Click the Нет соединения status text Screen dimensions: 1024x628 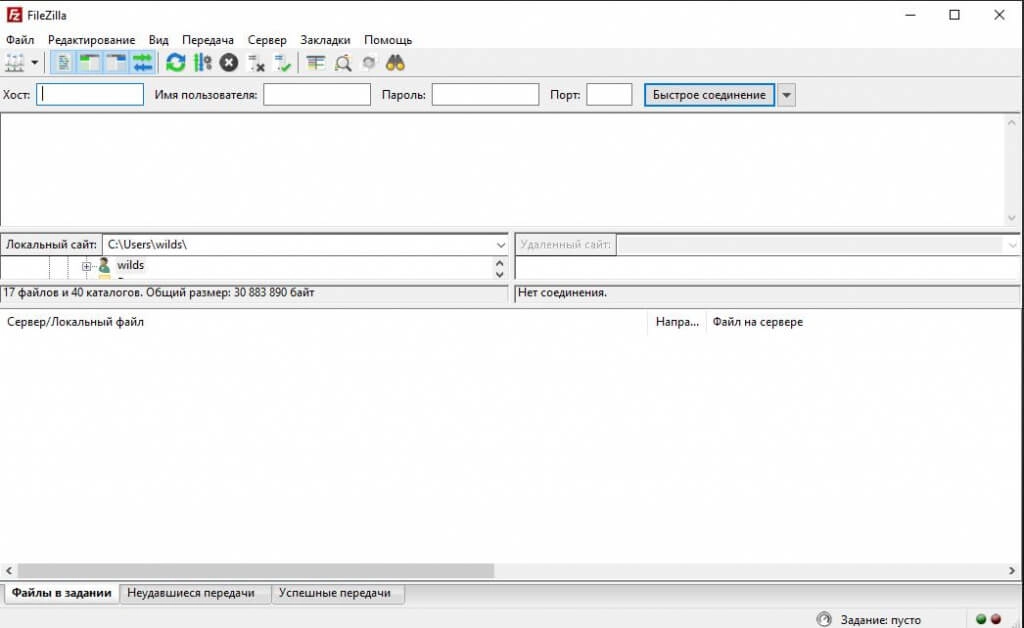pos(562,292)
